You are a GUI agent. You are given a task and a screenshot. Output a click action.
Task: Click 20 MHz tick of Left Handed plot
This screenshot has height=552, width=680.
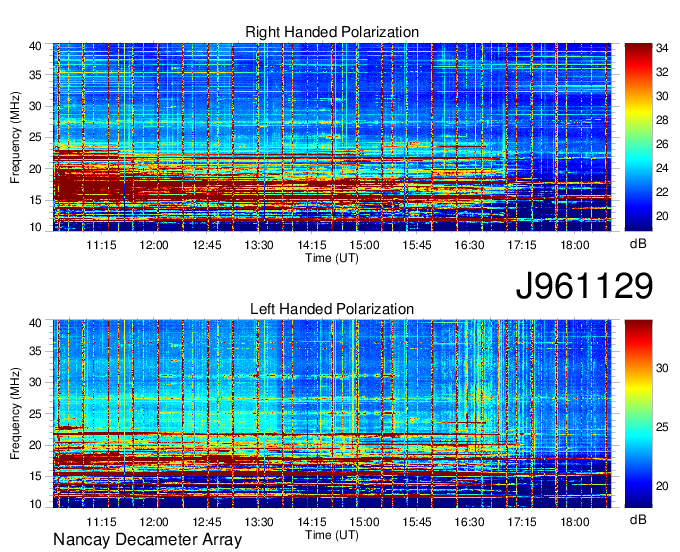pyautogui.click(x=35, y=445)
